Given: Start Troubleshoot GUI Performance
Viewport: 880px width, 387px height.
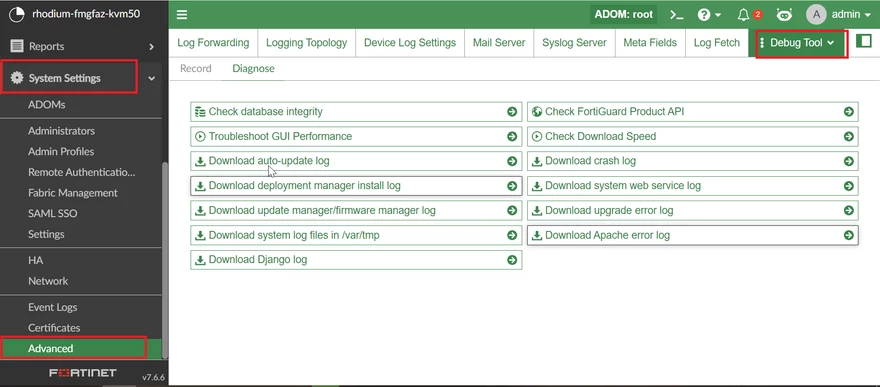Looking at the screenshot, I should pos(356,136).
